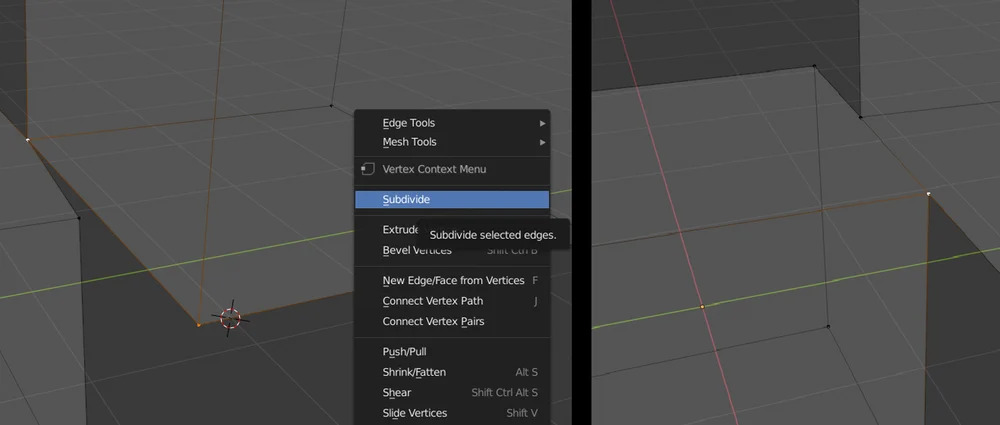The height and width of the screenshot is (425, 1000).
Task: Choose New Edge/Face from Vertices
Action: click(452, 281)
